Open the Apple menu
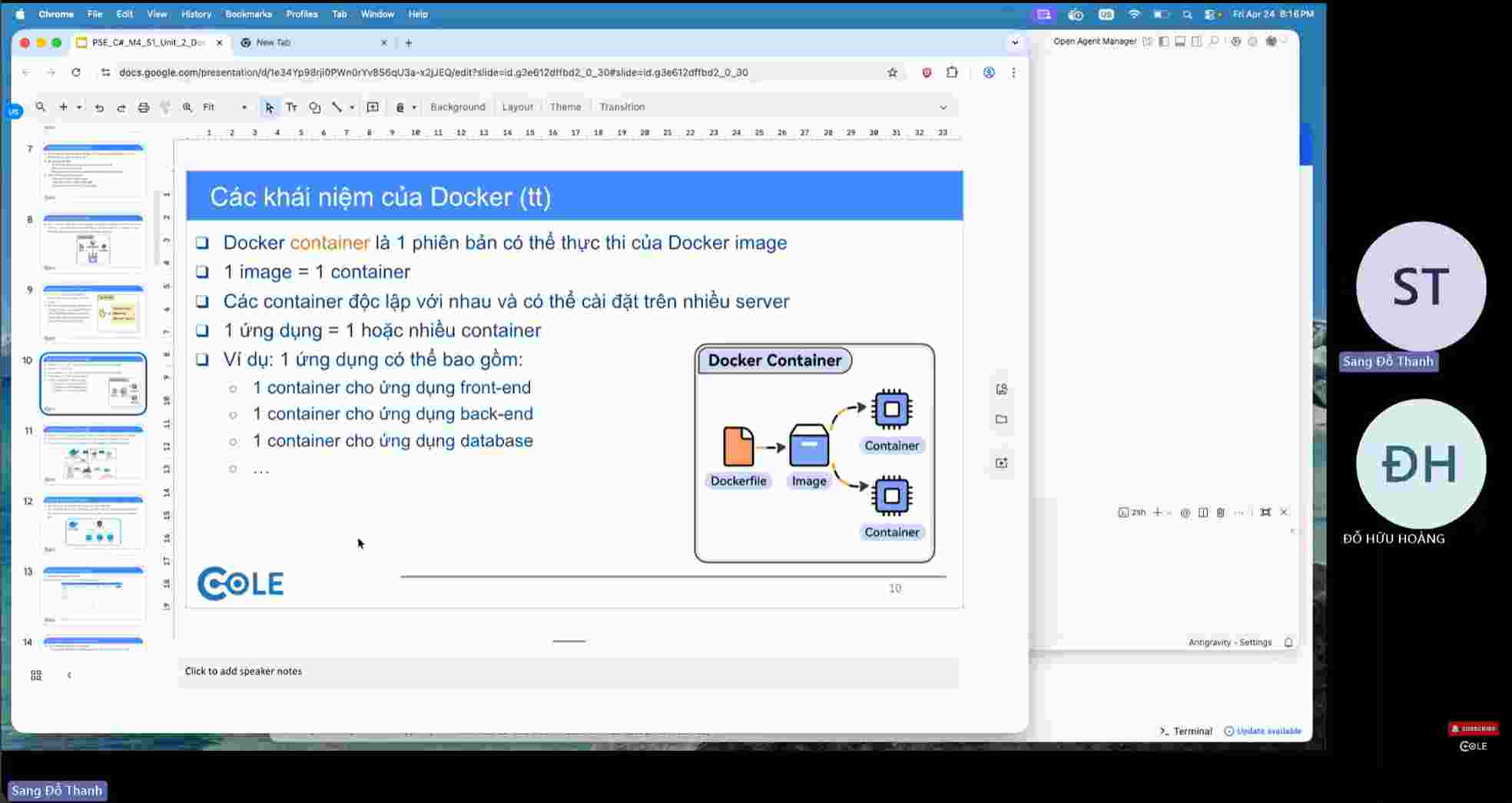The width and height of the screenshot is (1512, 803). click(20, 14)
